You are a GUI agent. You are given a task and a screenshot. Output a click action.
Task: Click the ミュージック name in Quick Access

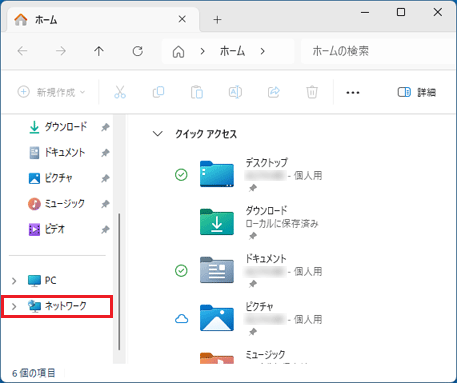click(x=265, y=354)
